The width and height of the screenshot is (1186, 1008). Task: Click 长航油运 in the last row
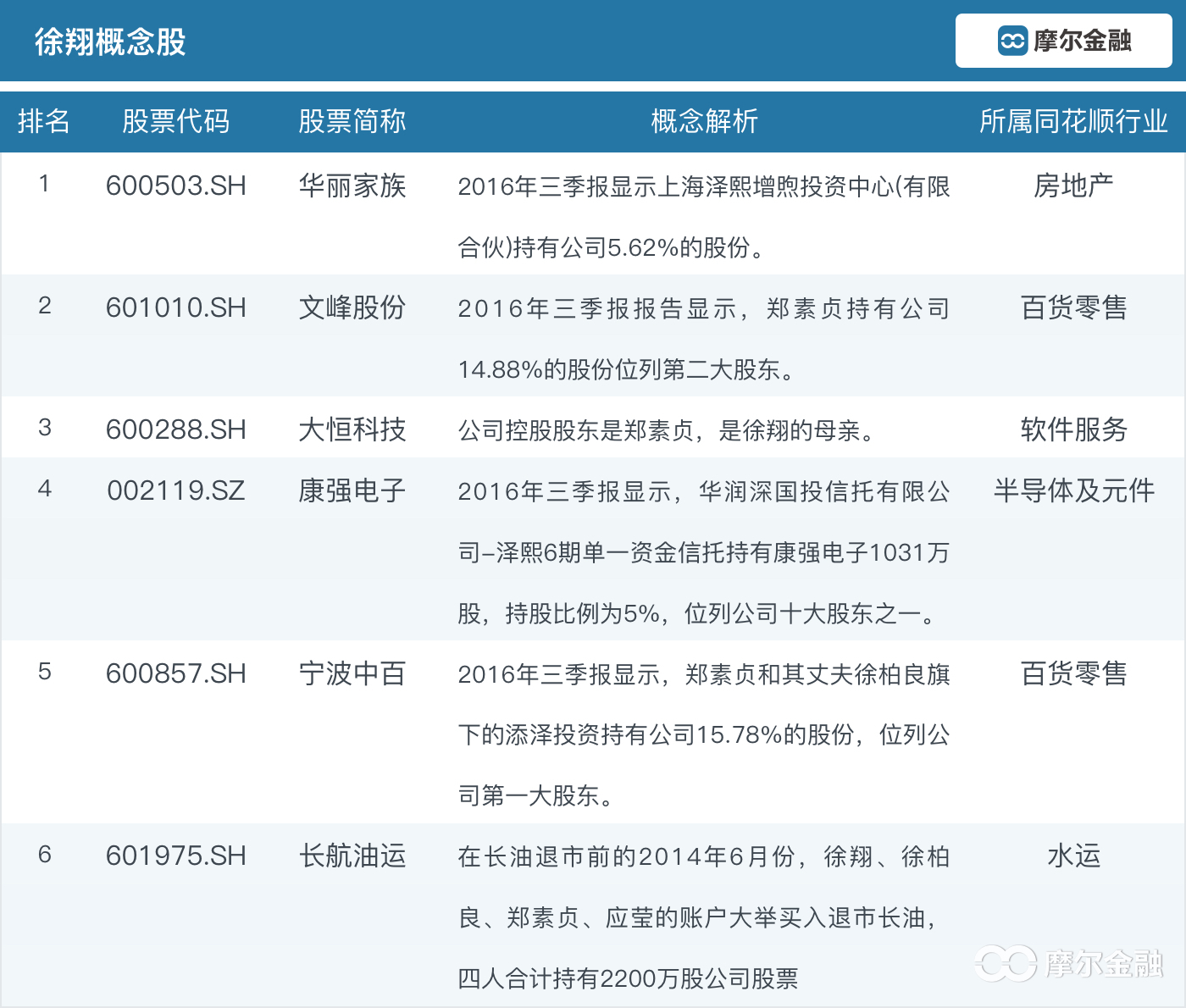352,856
